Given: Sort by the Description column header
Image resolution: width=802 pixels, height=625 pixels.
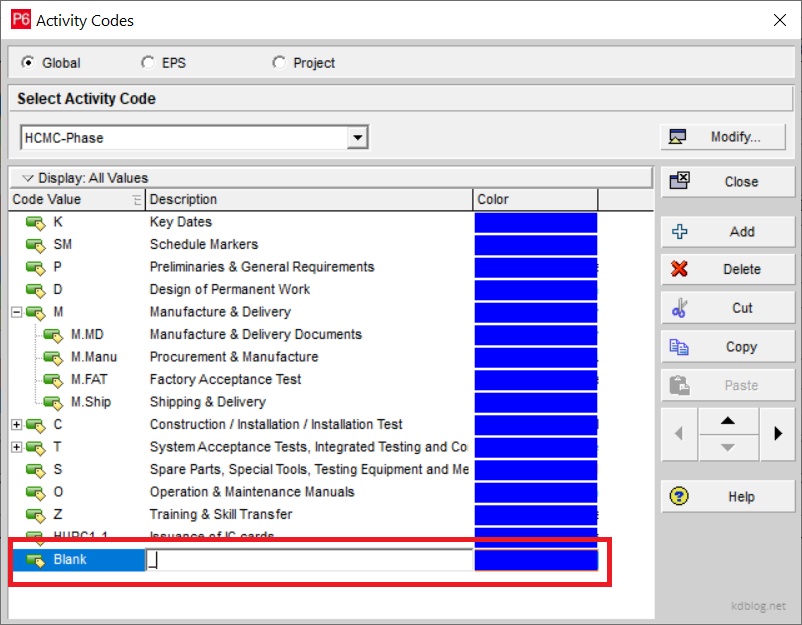Looking at the screenshot, I should point(308,200).
